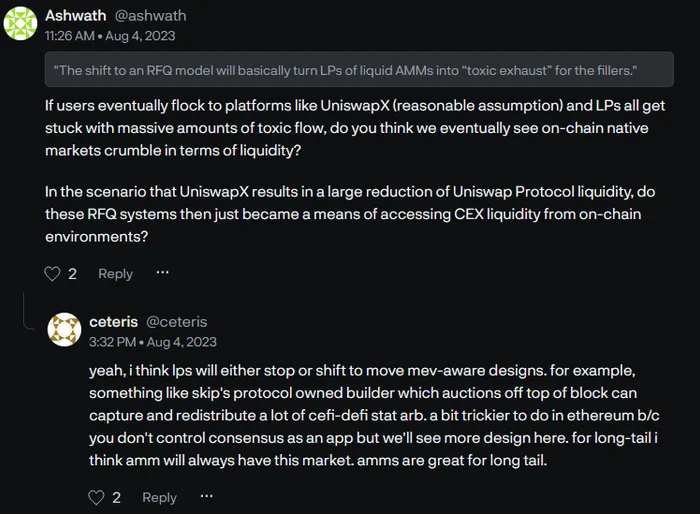Reply to Ashwath's comment
Image resolution: width=700 pixels, height=514 pixels.
pyautogui.click(x=115, y=273)
